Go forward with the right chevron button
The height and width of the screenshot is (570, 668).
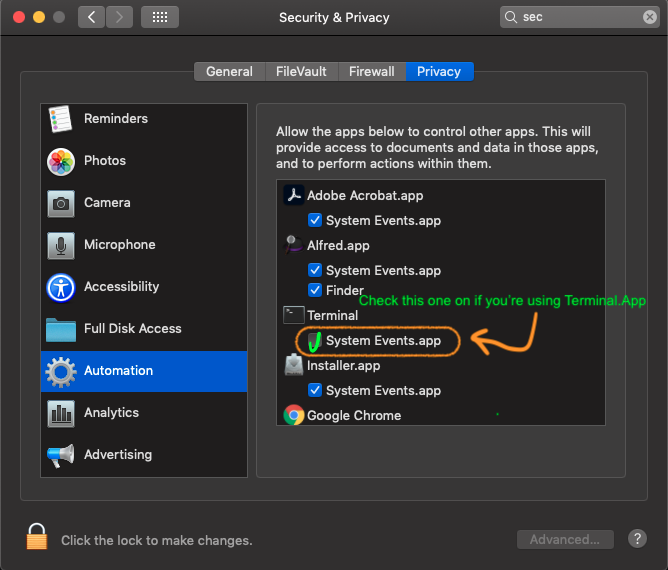pos(119,17)
